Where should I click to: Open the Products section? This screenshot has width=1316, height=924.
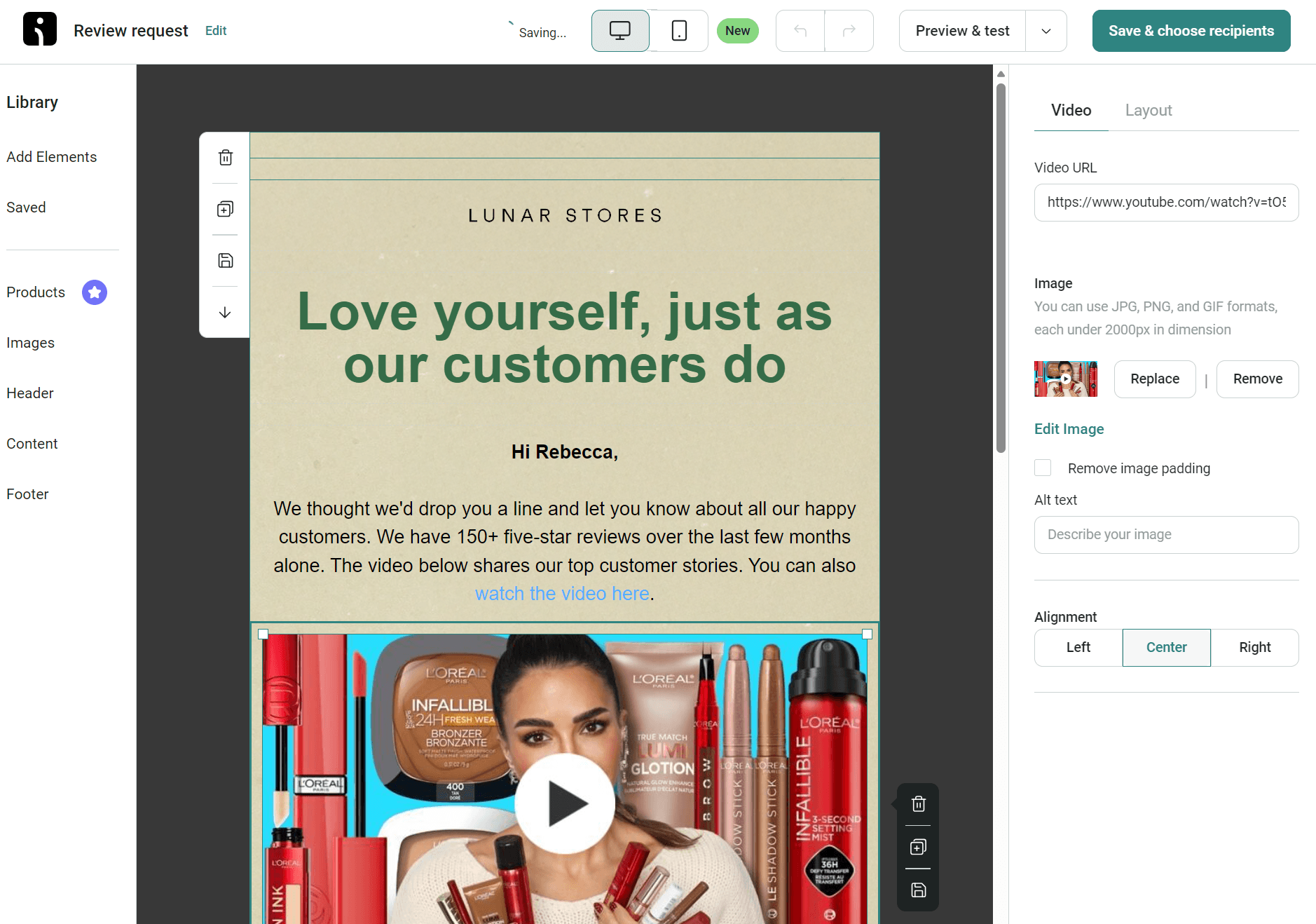[x=36, y=292]
